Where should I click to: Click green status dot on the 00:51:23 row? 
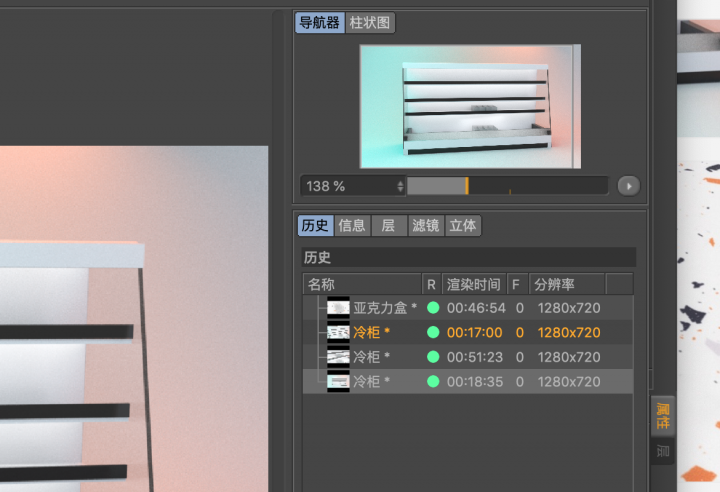point(433,357)
